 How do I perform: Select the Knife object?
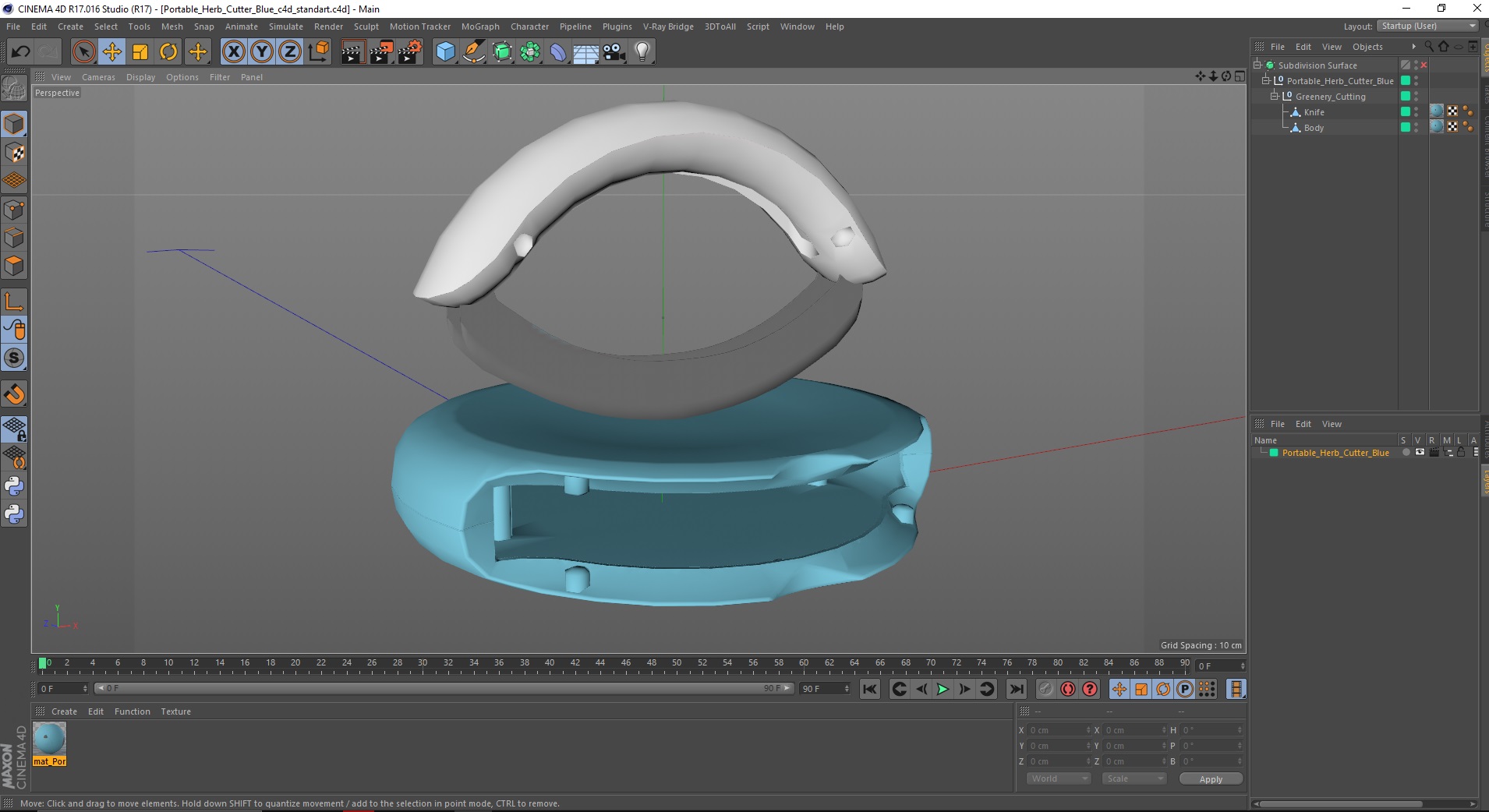point(1314,112)
